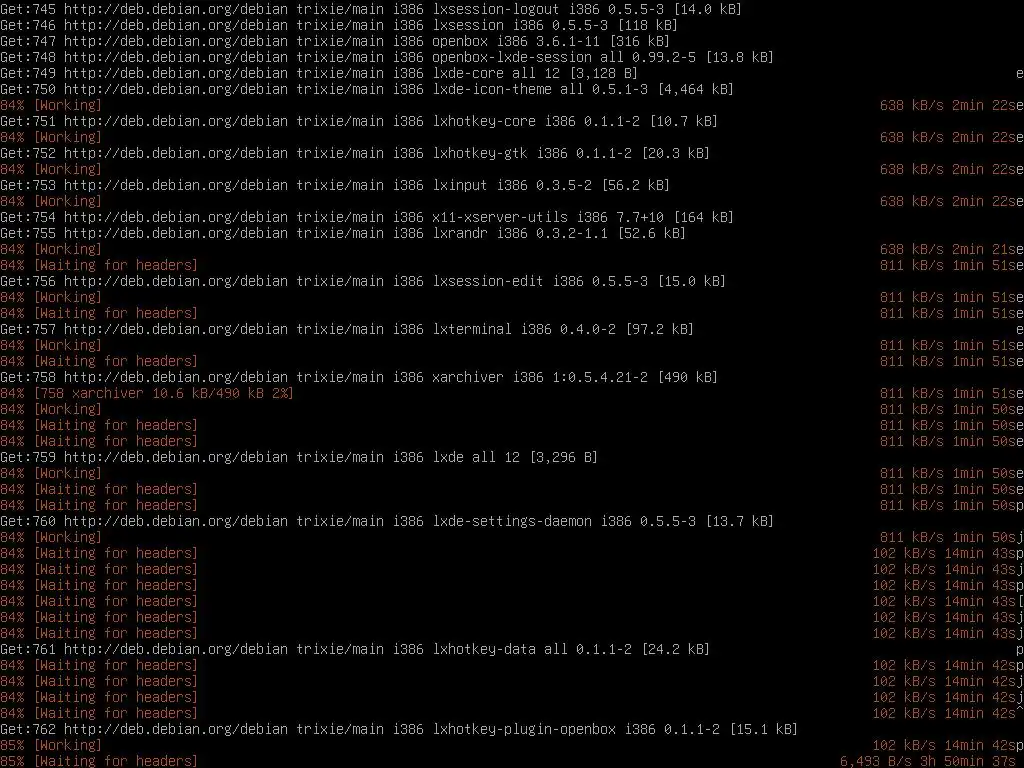Click the Get:749 lxde-core line
1024x768 pixels.
click(x=319, y=73)
